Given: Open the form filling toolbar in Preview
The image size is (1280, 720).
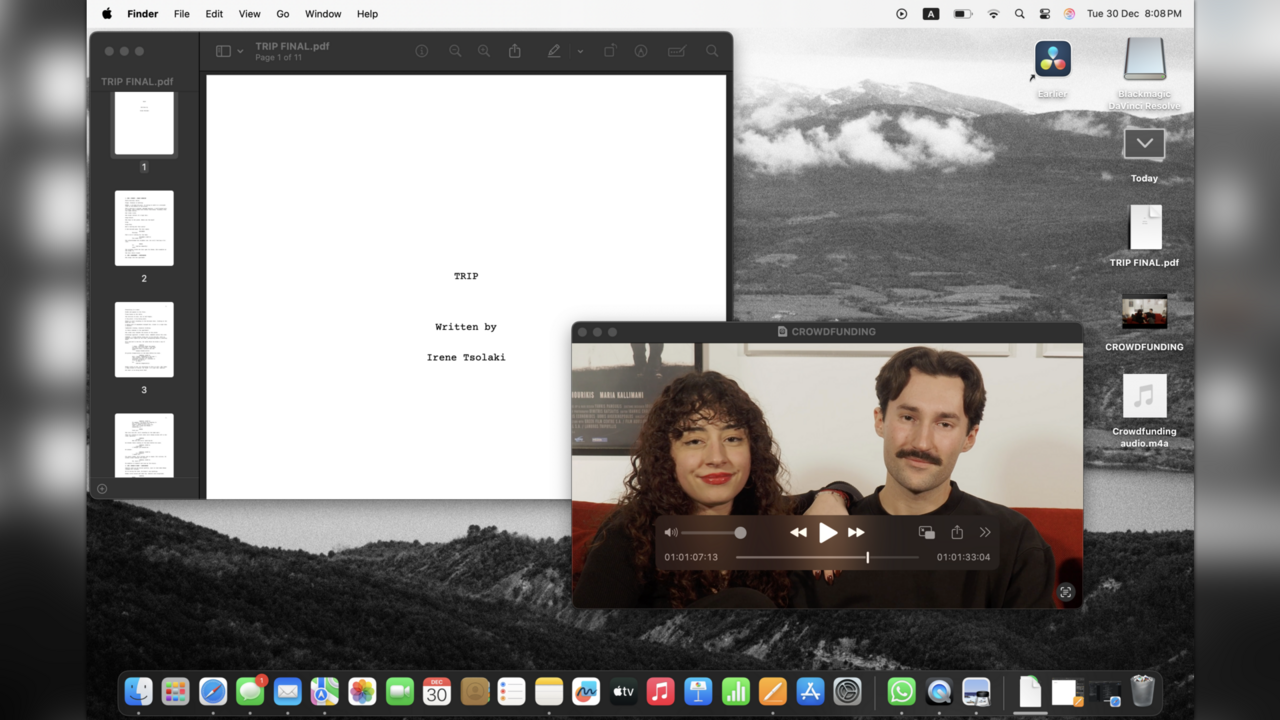Looking at the screenshot, I should [676, 51].
